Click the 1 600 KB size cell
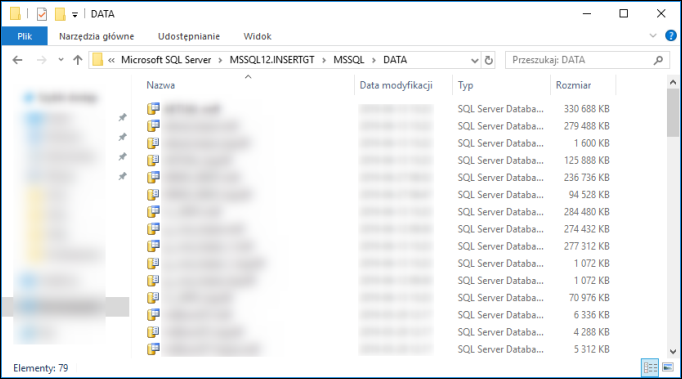Screen dimensions: 682x379 click(x=591, y=143)
